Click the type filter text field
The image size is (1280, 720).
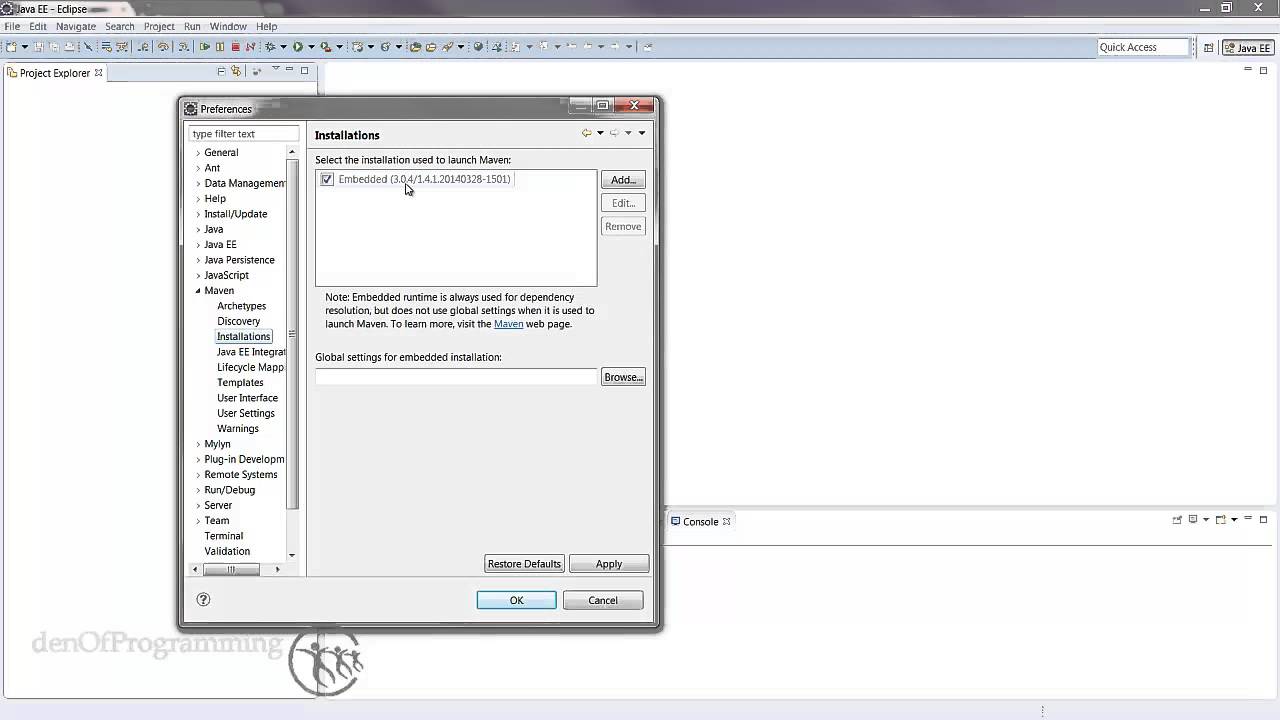coord(244,134)
